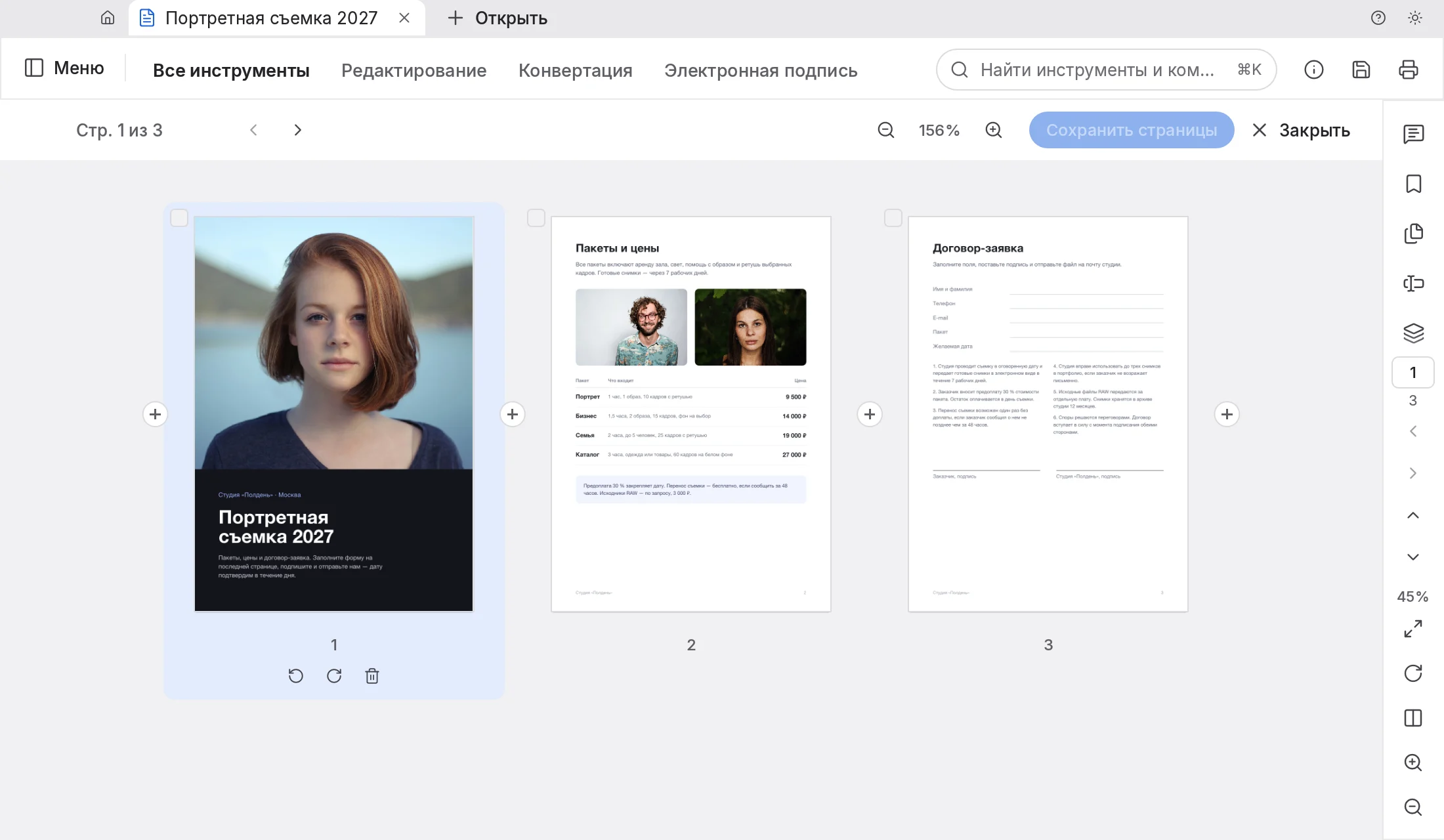This screenshot has height=840, width=1444.
Task: Open page 3 Договор-заявка thumbnail
Action: pos(1048,414)
